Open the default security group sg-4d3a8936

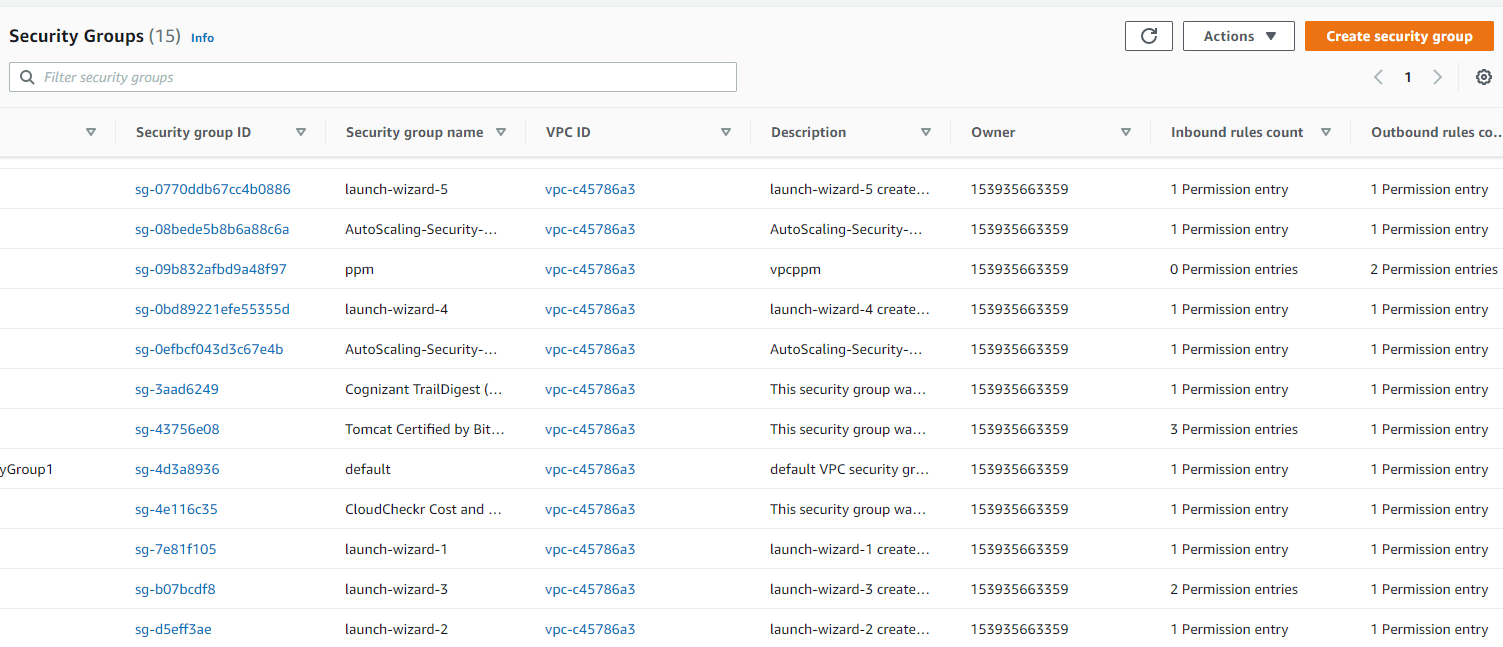tap(176, 468)
